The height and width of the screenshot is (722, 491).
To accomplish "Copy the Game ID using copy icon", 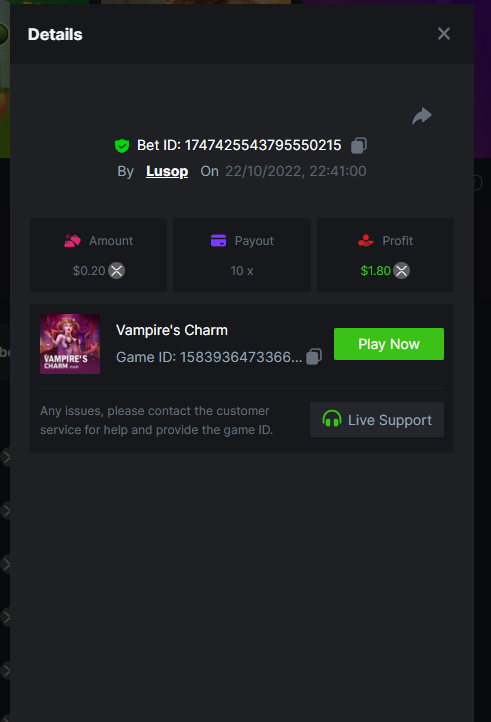I will click(314, 356).
